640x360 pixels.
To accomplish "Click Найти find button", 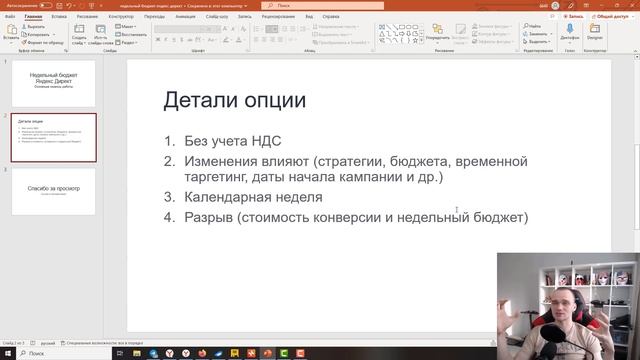I will tap(532, 26).
